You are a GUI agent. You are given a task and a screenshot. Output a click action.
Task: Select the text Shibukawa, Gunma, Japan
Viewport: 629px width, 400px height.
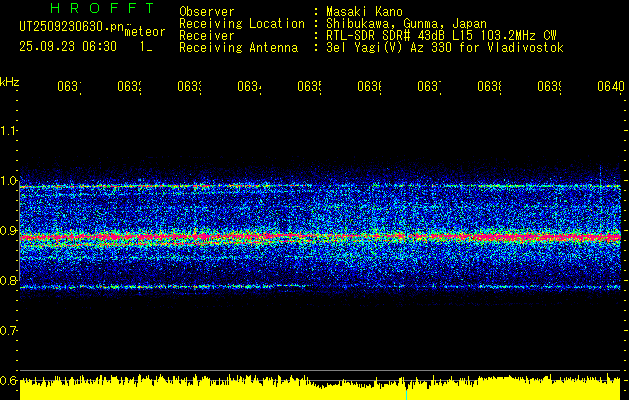[406, 24]
